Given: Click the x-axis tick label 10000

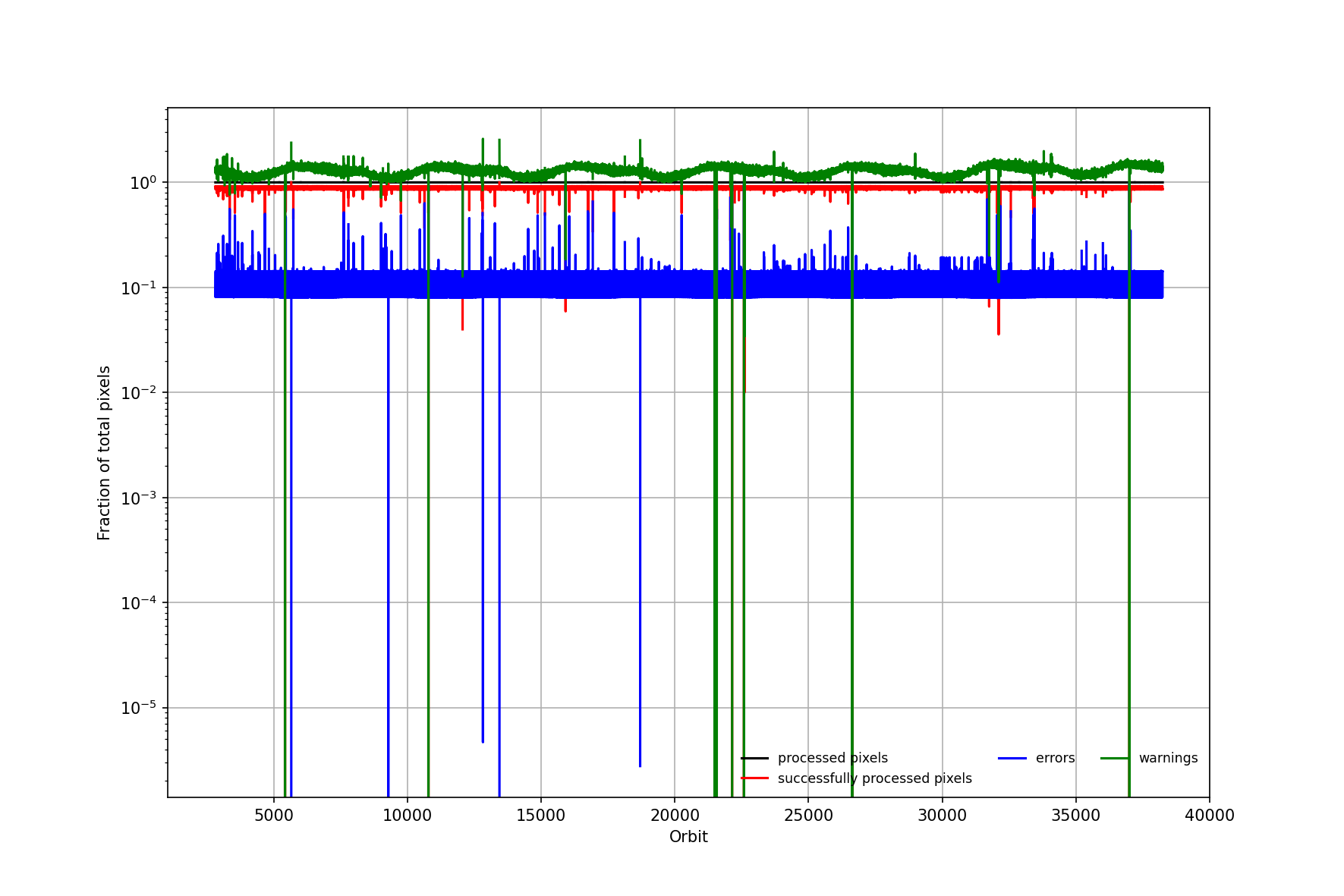Looking at the screenshot, I should pos(408,816).
